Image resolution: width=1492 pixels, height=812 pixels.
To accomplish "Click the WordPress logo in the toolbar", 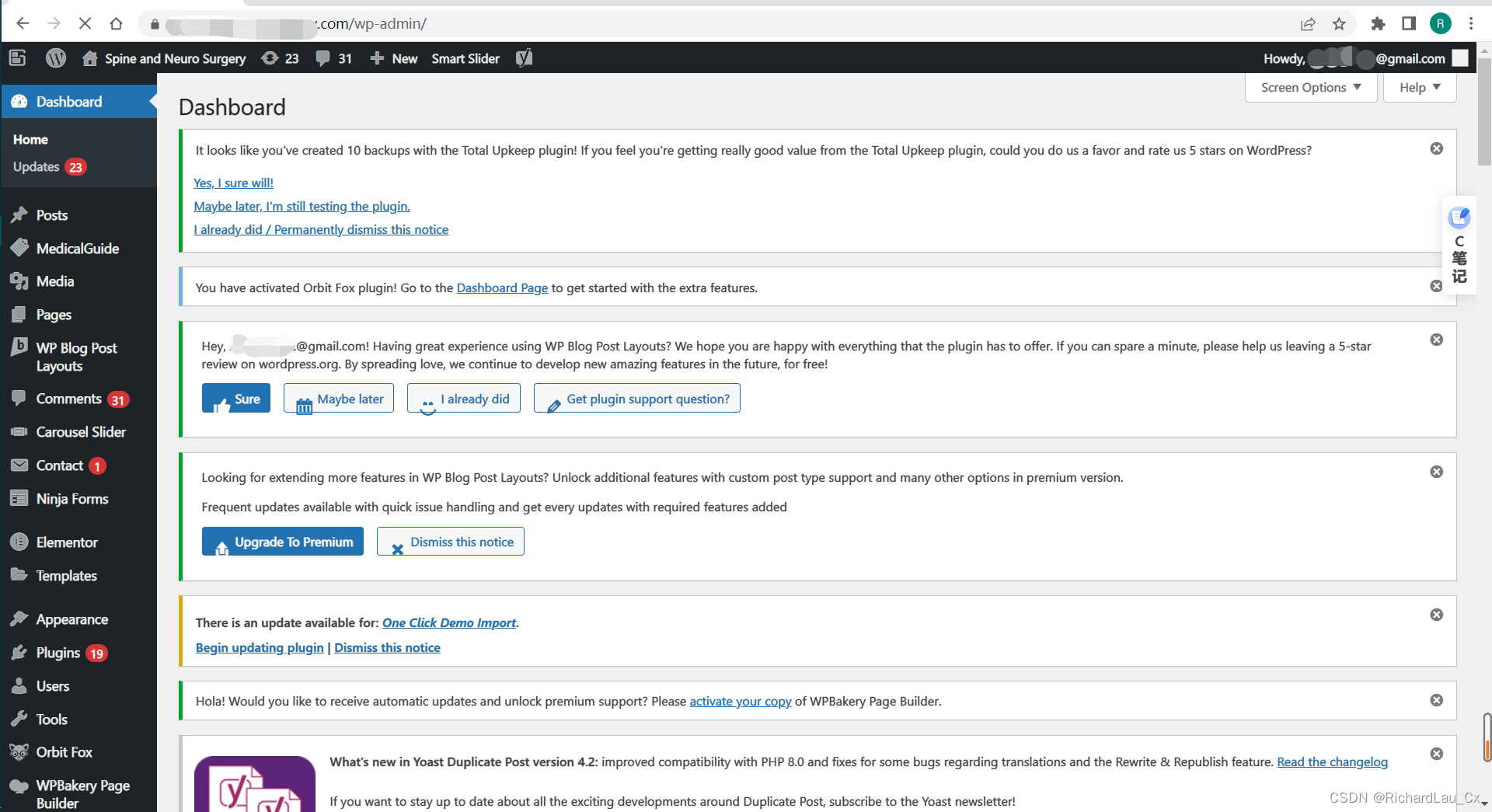I will [x=55, y=58].
